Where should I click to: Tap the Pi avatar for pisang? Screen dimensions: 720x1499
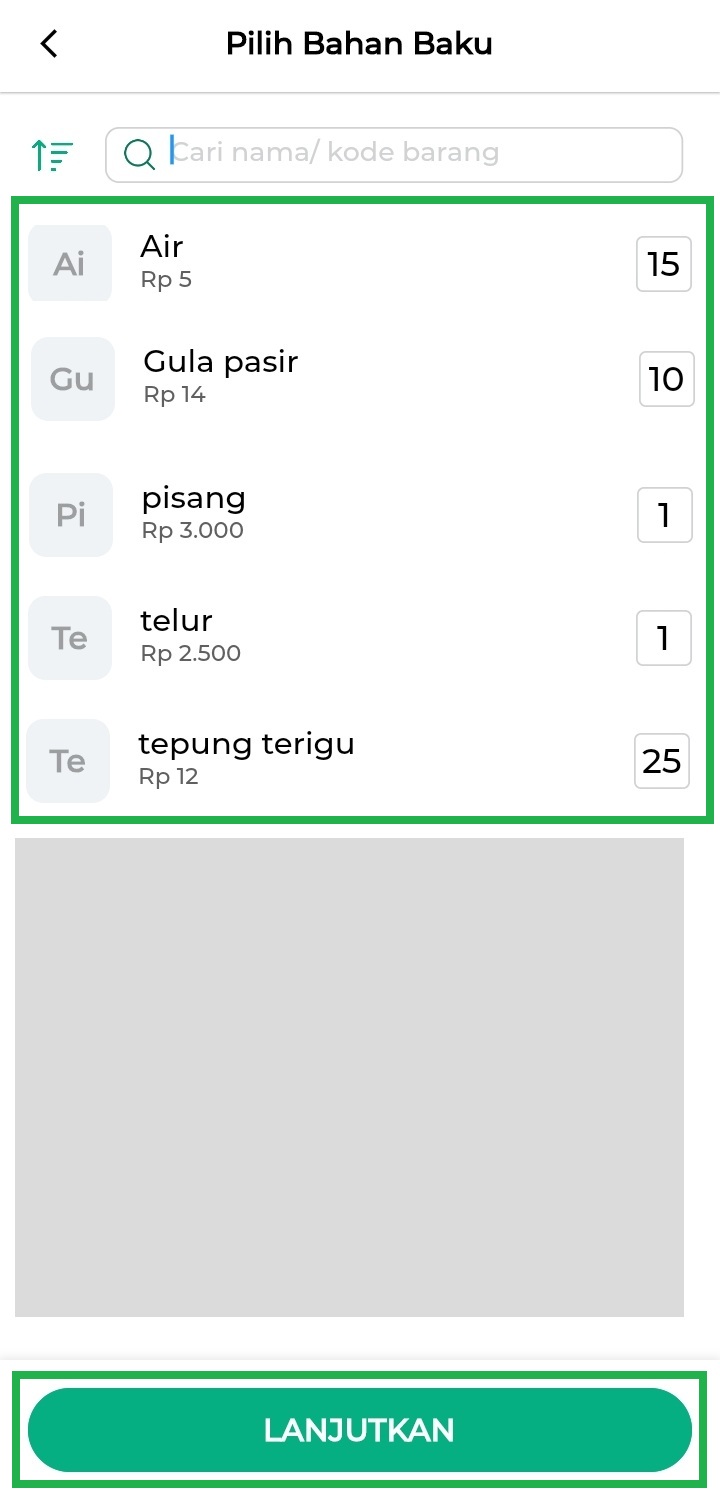tap(71, 515)
